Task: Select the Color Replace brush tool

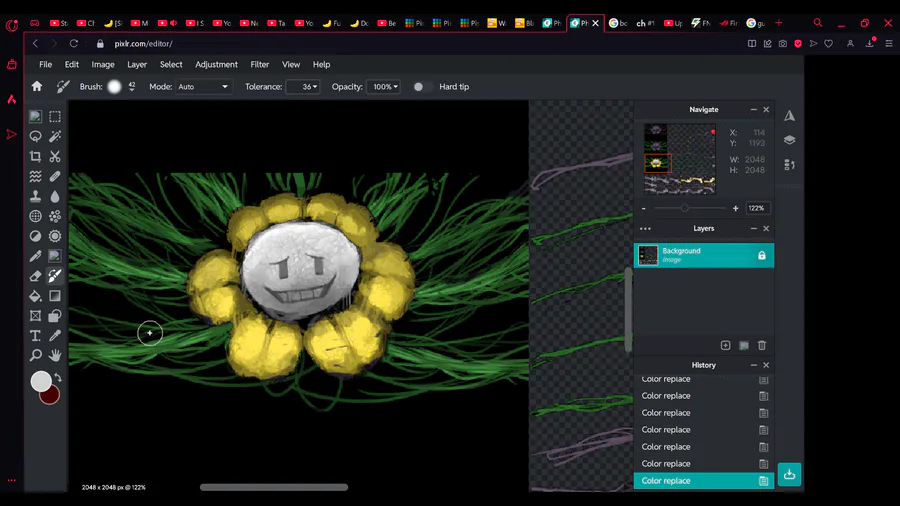Action: coord(55,276)
